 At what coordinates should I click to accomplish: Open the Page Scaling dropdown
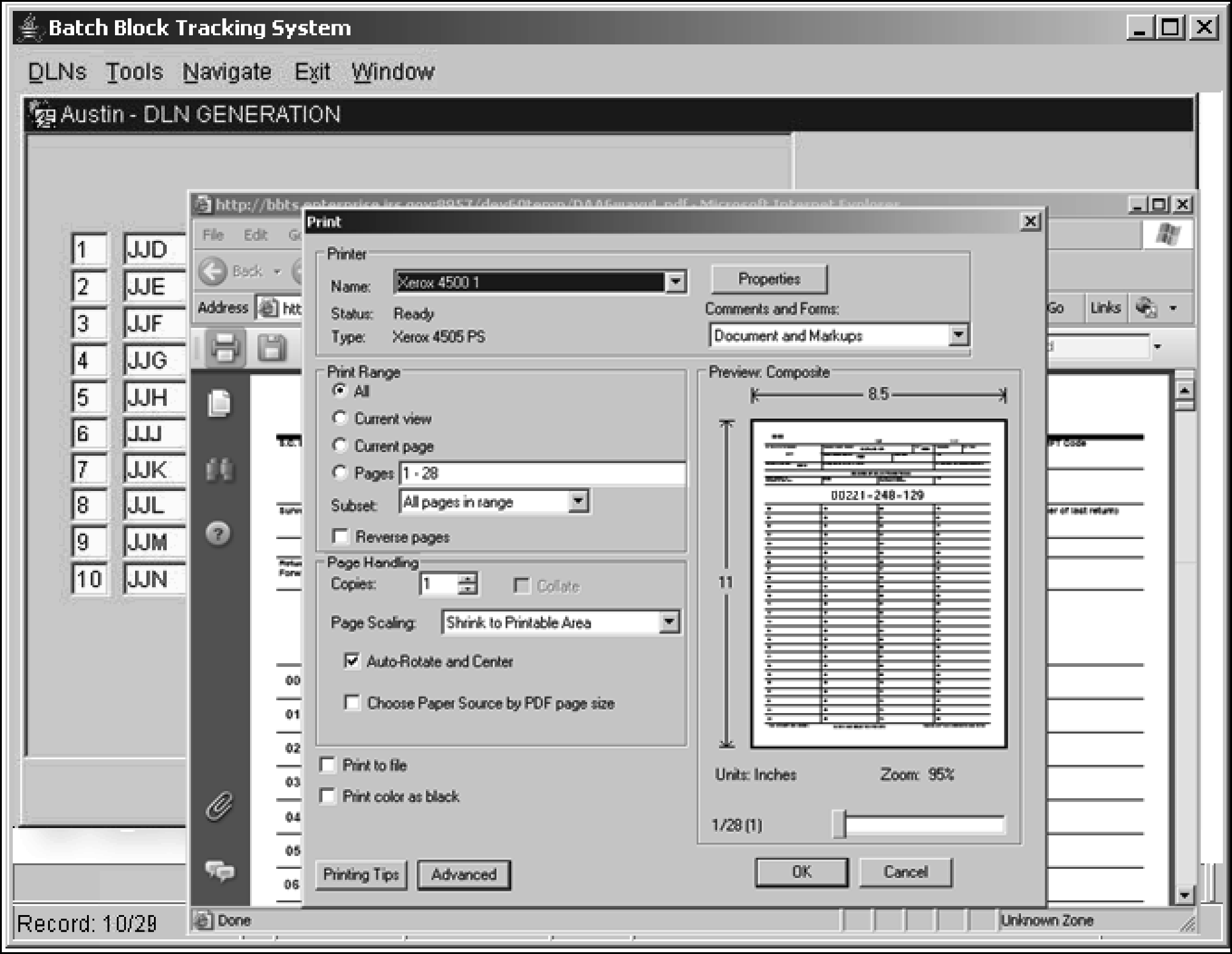click(669, 622)
